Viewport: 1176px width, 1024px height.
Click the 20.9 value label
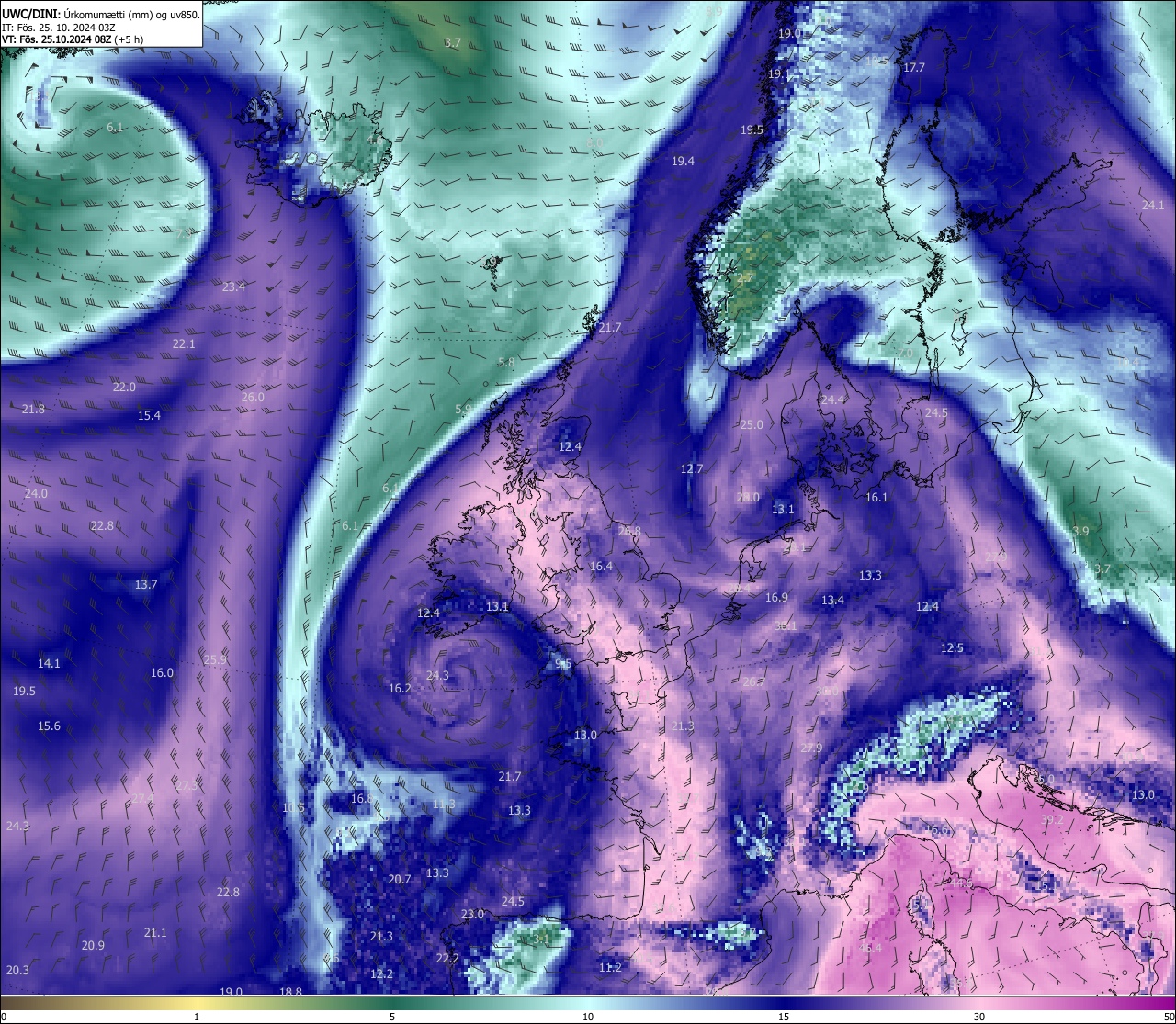point(93,945)
